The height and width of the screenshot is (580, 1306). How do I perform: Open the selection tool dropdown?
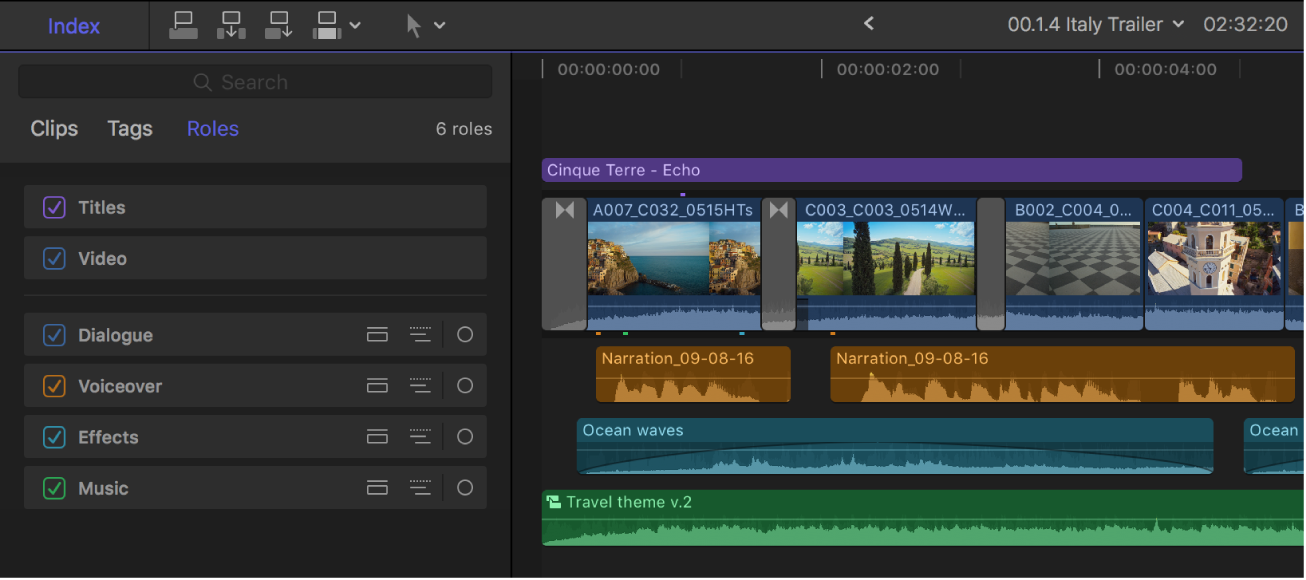[x=438, y=24]
